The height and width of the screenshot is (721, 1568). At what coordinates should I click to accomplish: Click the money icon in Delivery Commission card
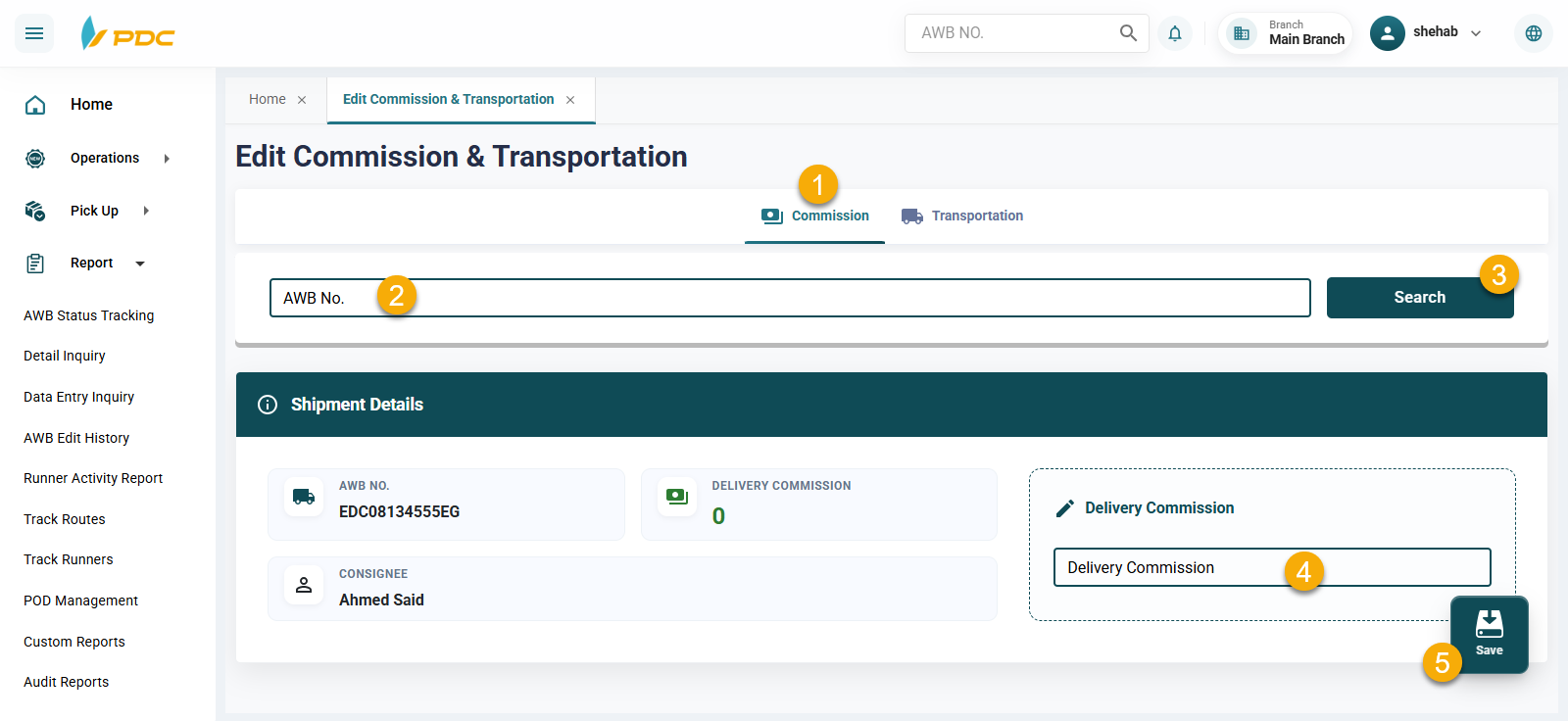point(677,497)
